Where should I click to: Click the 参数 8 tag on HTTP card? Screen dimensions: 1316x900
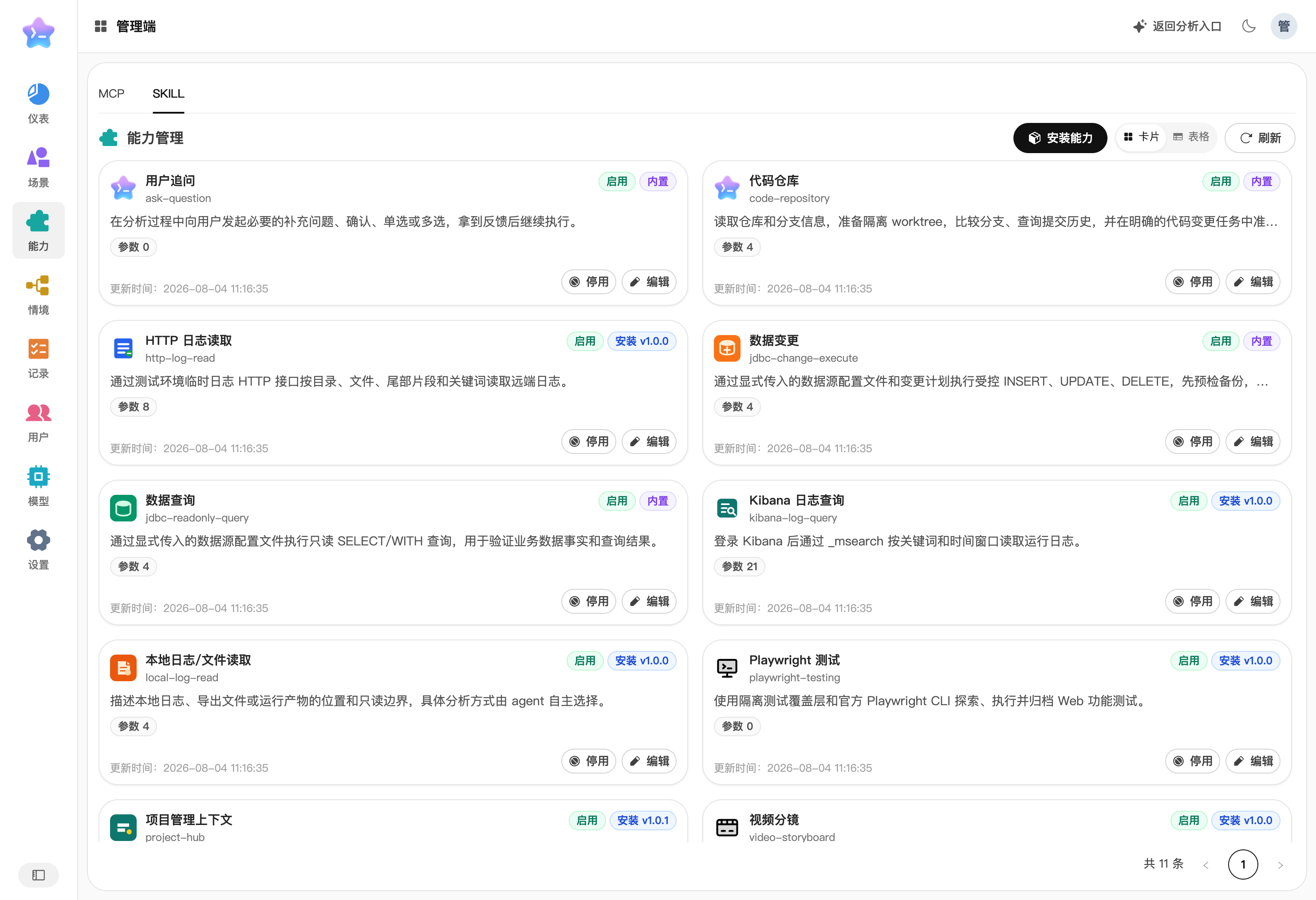(x=133, y=407)
